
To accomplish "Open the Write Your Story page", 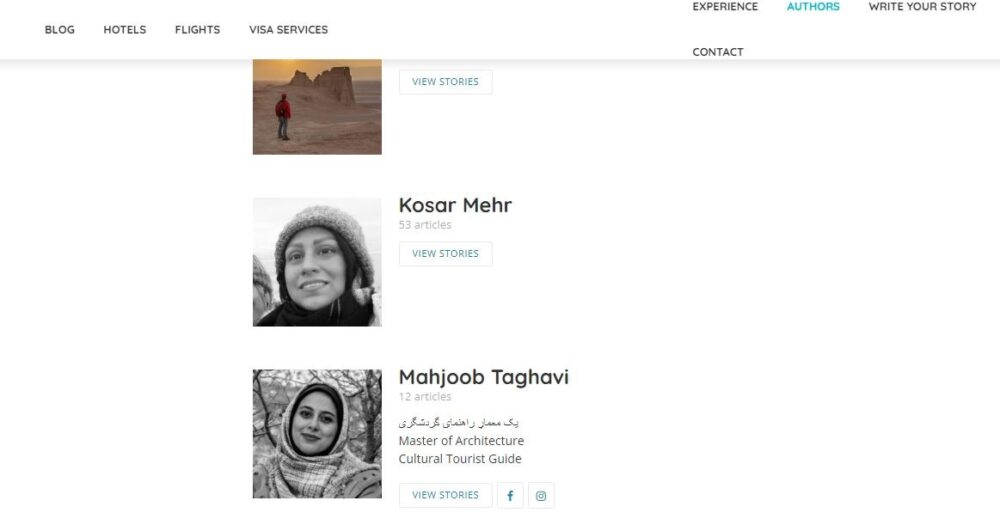I will coord(922,7).
